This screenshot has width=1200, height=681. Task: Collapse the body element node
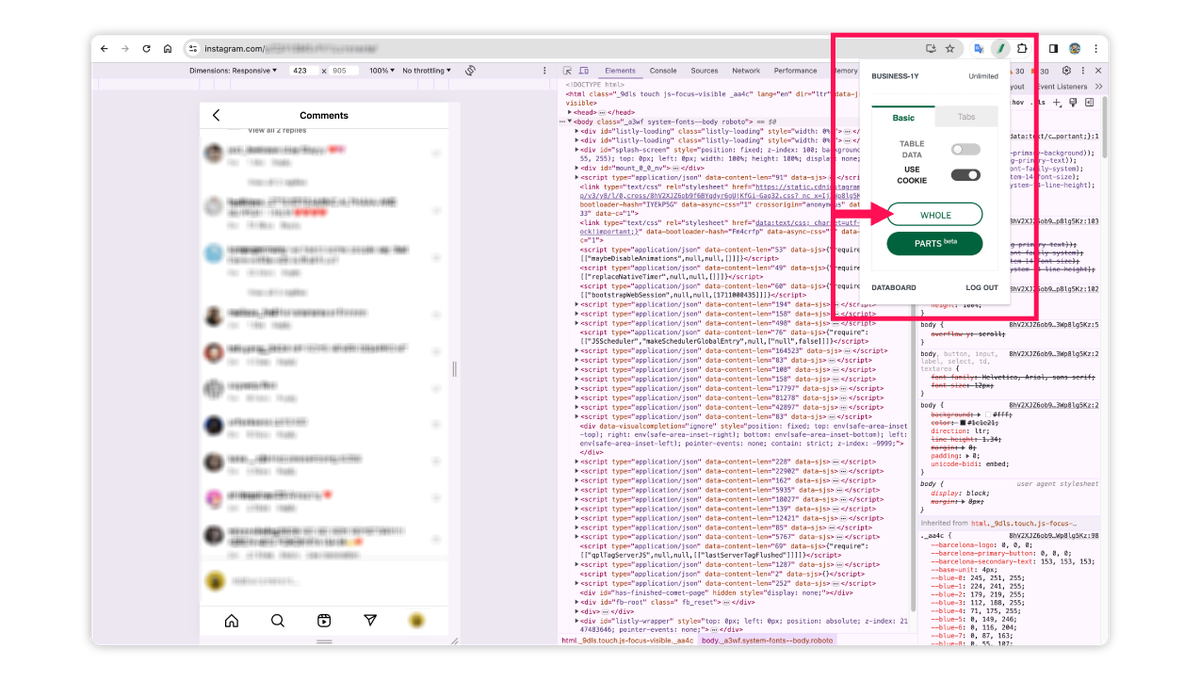[570, 121]
